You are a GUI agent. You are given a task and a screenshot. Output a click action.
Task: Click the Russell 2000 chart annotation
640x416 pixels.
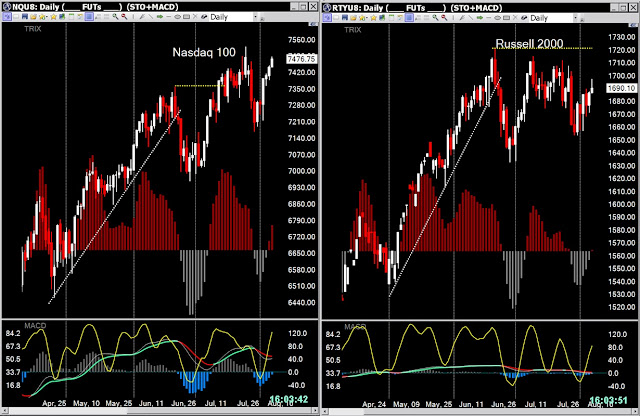click(x=529, y=43)
